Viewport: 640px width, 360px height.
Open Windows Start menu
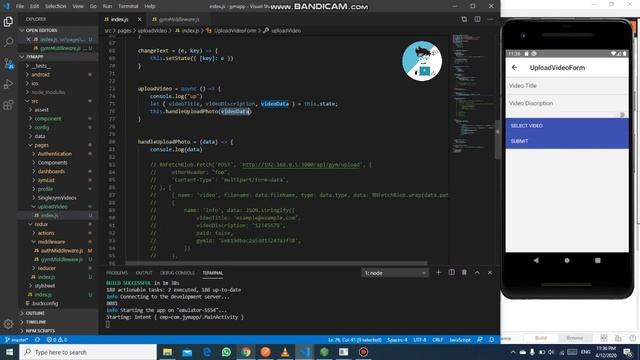tap(9, 352)
